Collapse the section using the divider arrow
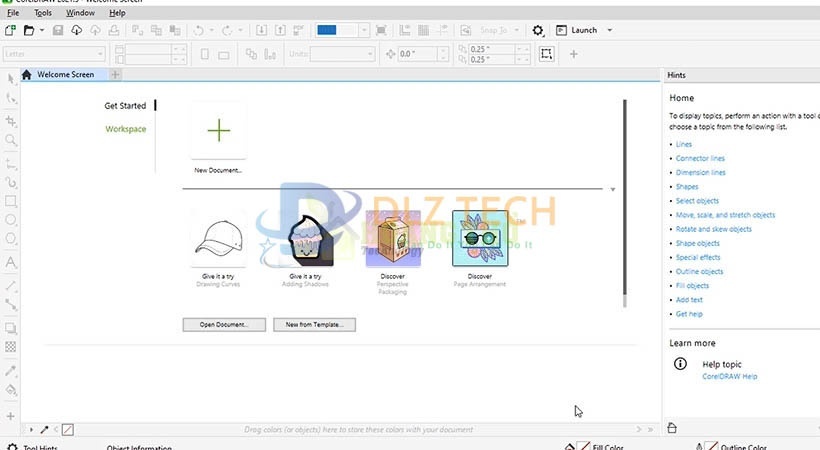This screenshot has width=820, height=450. [x=612, y=189]
